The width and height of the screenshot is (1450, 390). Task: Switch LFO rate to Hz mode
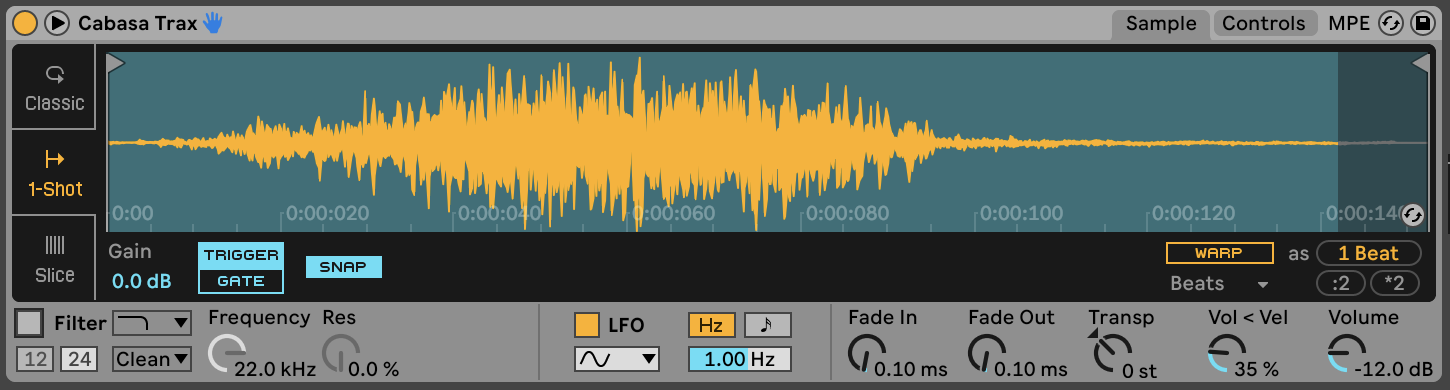(x=711, y=325)
